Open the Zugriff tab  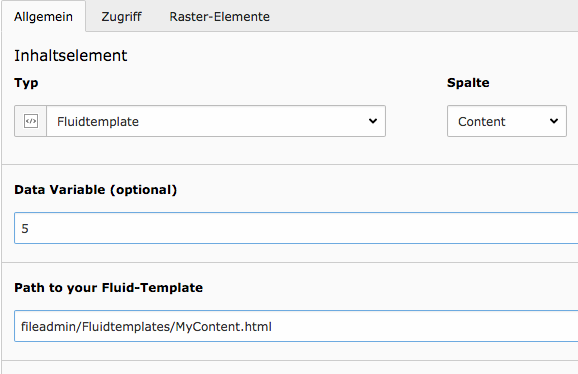121,17
